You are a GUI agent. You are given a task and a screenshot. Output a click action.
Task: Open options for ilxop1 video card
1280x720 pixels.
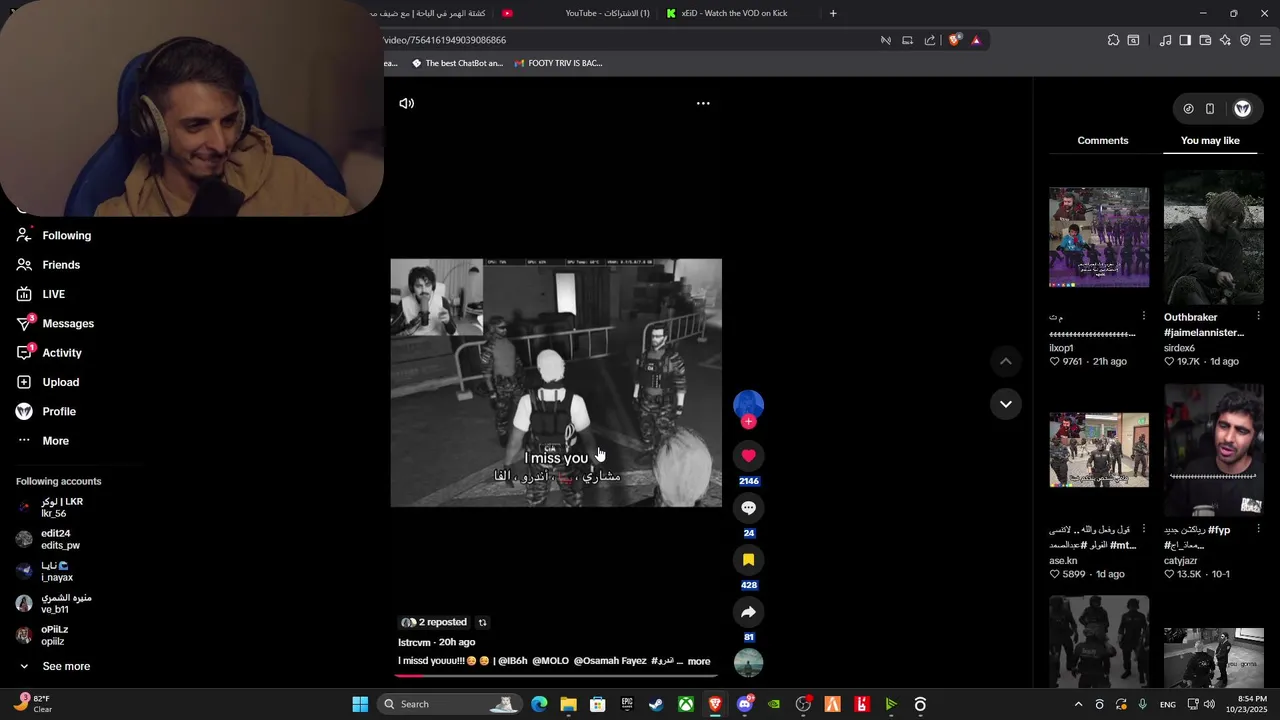(x=1143, y=316)
